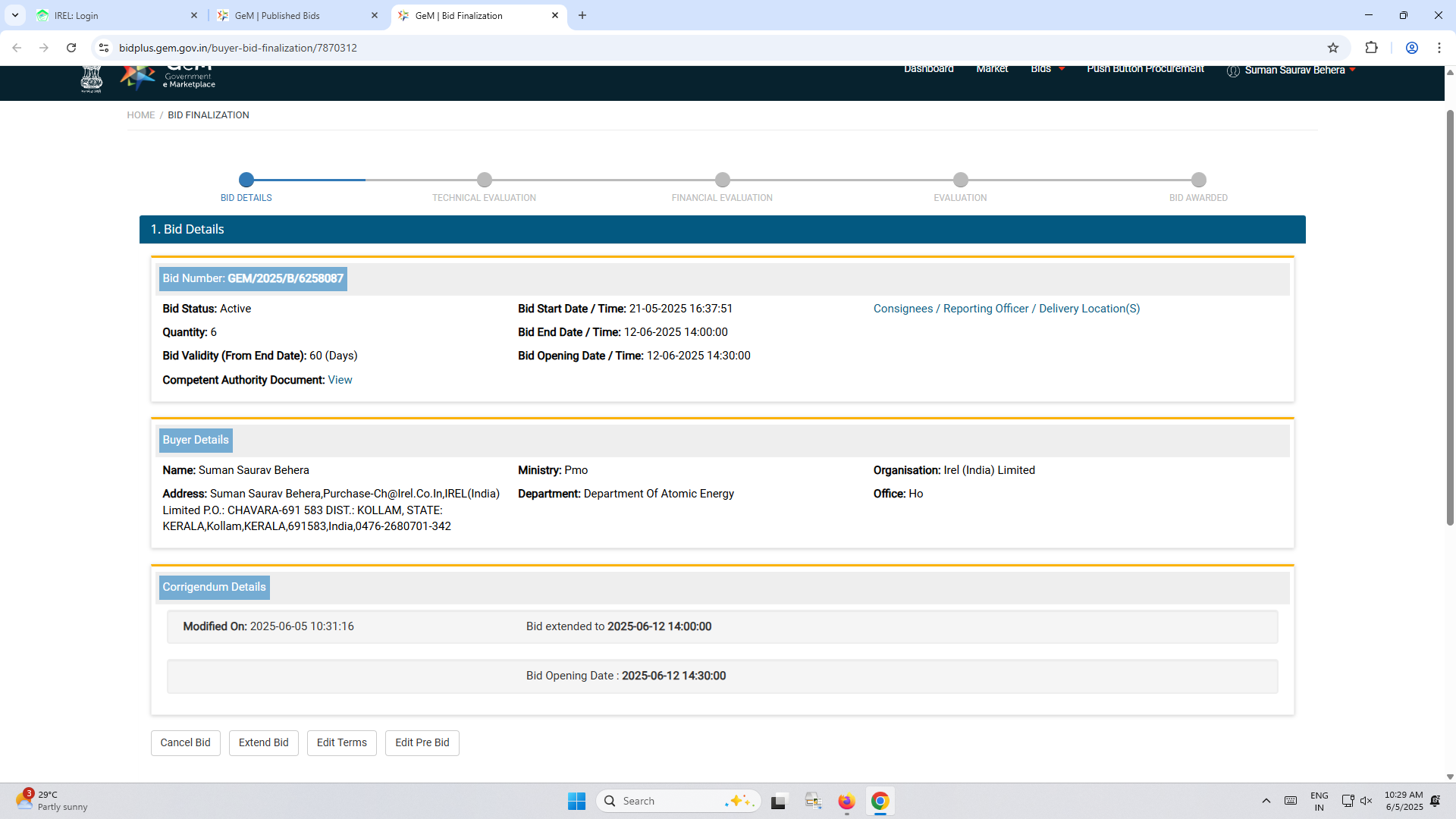Open the muted volume tray icon
This screenshot has width=1456, height=819.
(x=1367, y=801)
